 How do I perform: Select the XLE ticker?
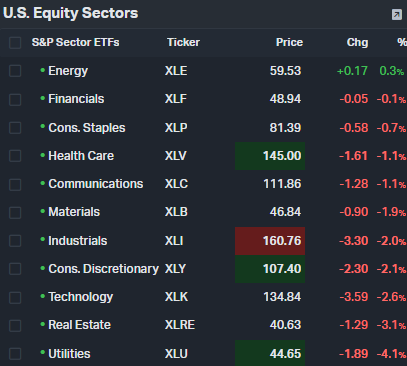[176, 71]
